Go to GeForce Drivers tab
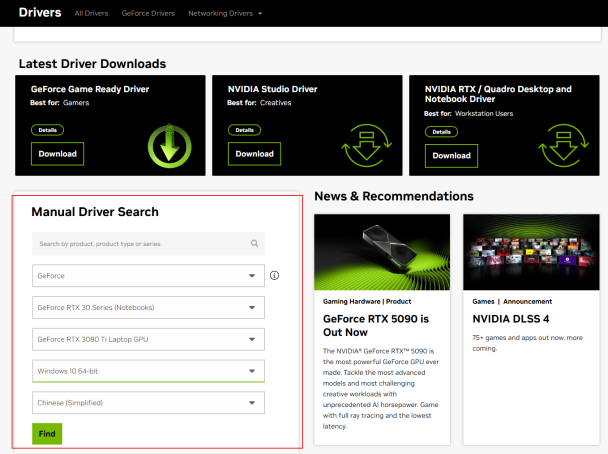 [148, 14]
